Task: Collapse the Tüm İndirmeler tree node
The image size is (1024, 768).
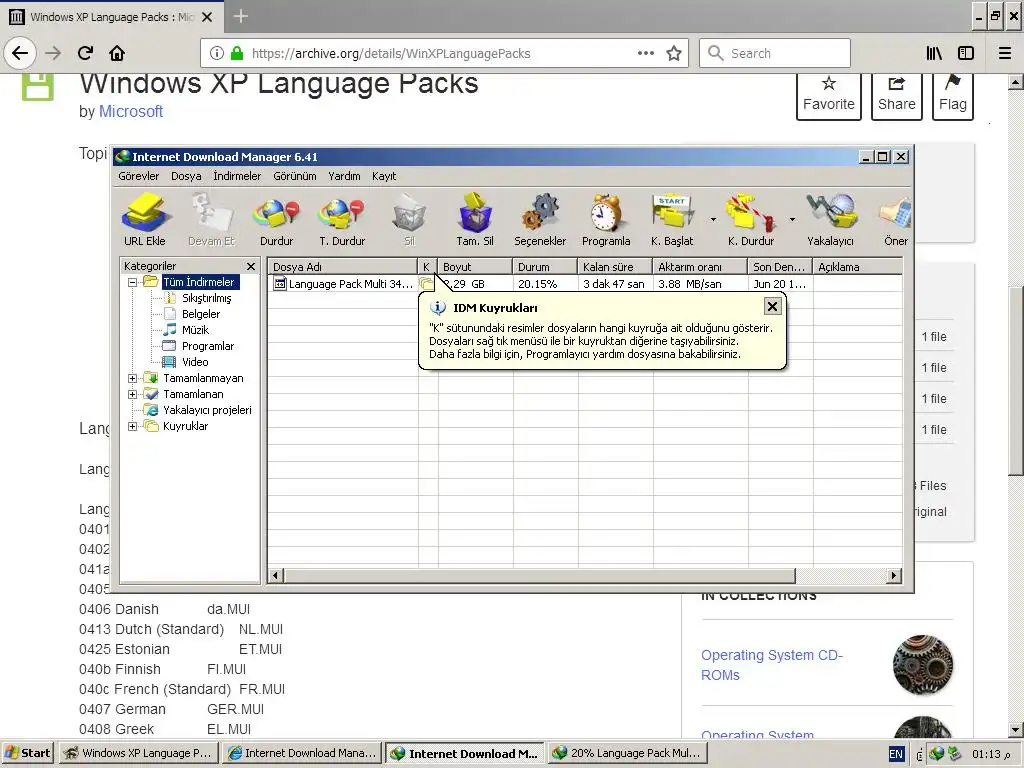Action: coord(133,282)
